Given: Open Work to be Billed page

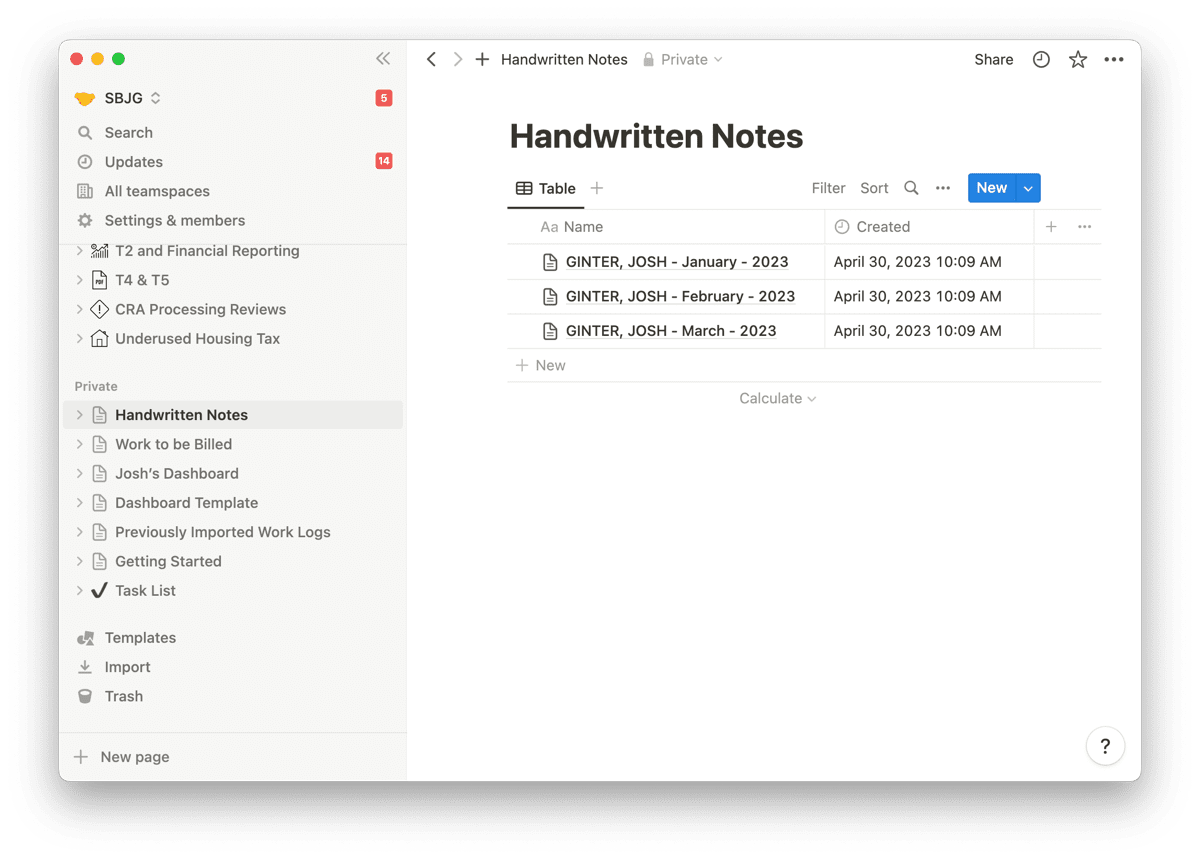Looking at the screenshot, I should pyautogui.click(x=173, y=444).
